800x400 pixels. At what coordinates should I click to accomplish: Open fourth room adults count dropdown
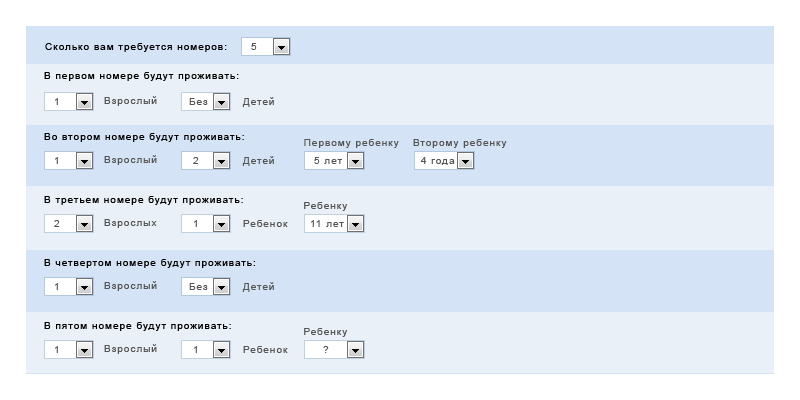pyautogui.click(x=68, y=287)
